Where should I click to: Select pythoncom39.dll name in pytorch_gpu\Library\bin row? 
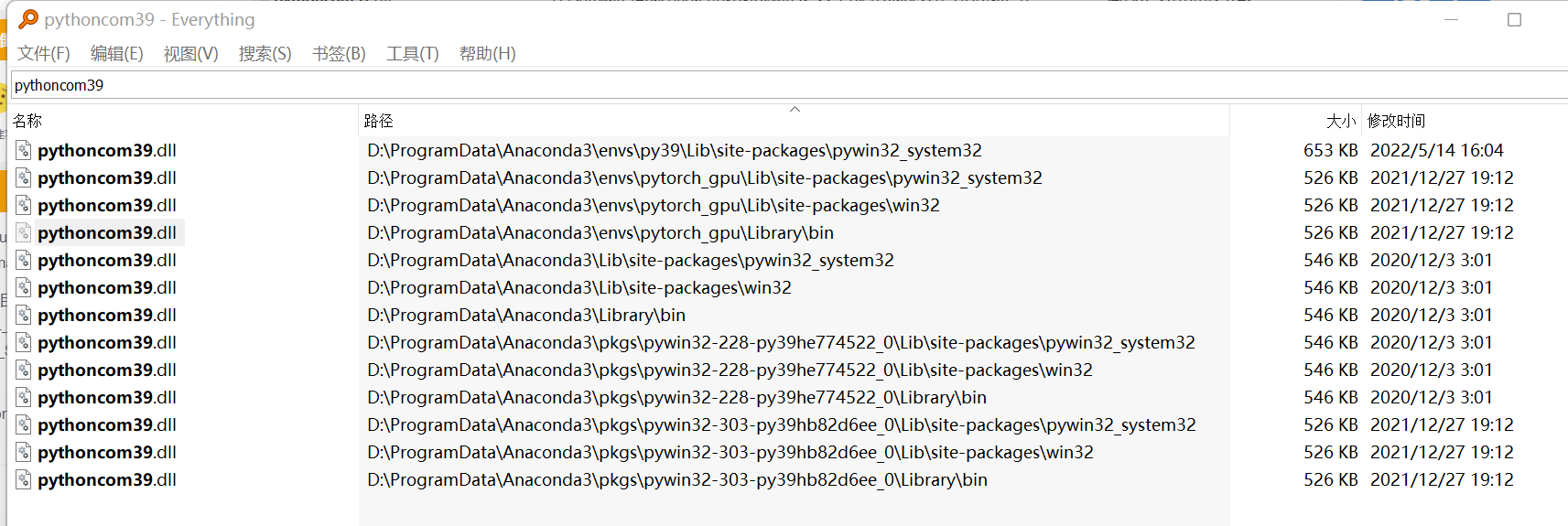click(x=107, y=232)
